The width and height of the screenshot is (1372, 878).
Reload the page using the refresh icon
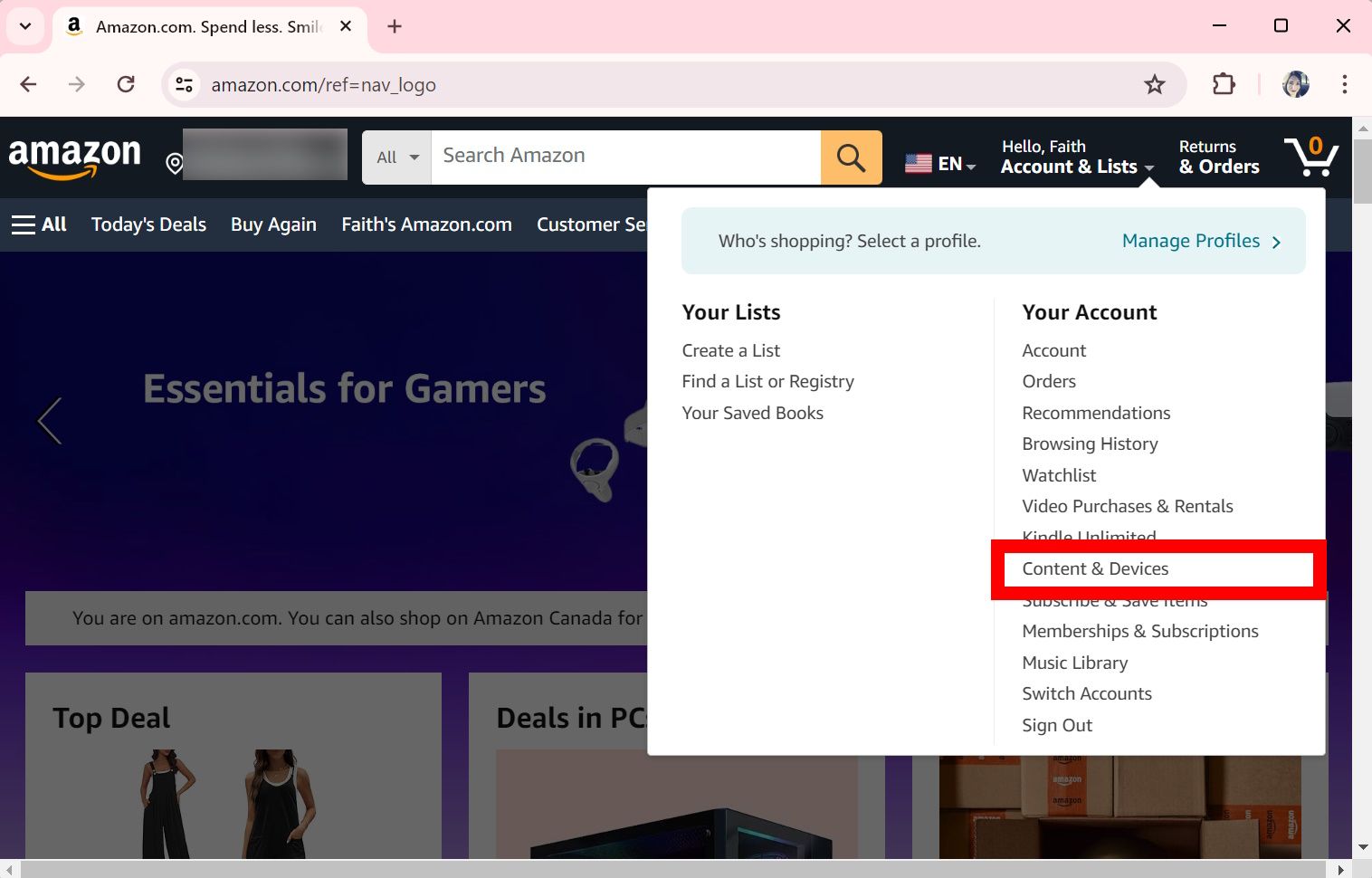click(x=126, y=84)
